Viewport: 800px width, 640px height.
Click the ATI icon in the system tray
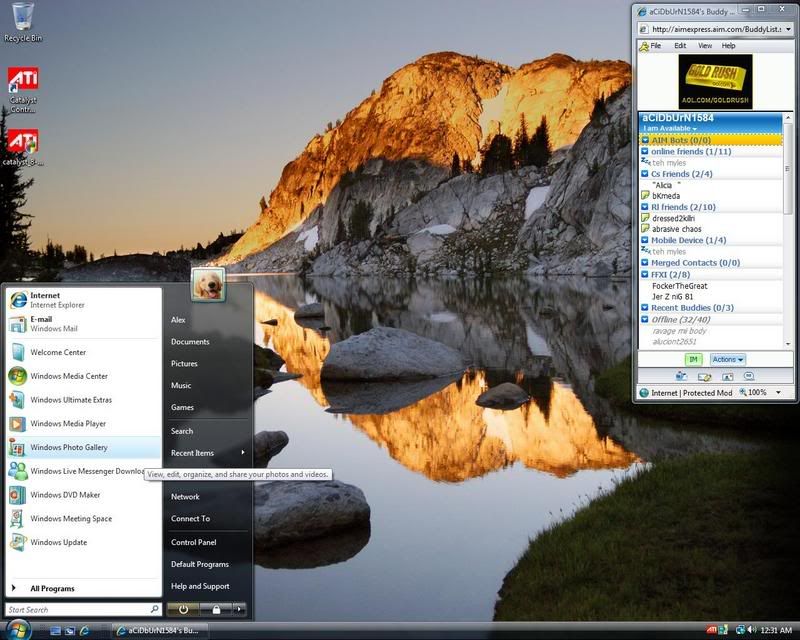(712, 630)
